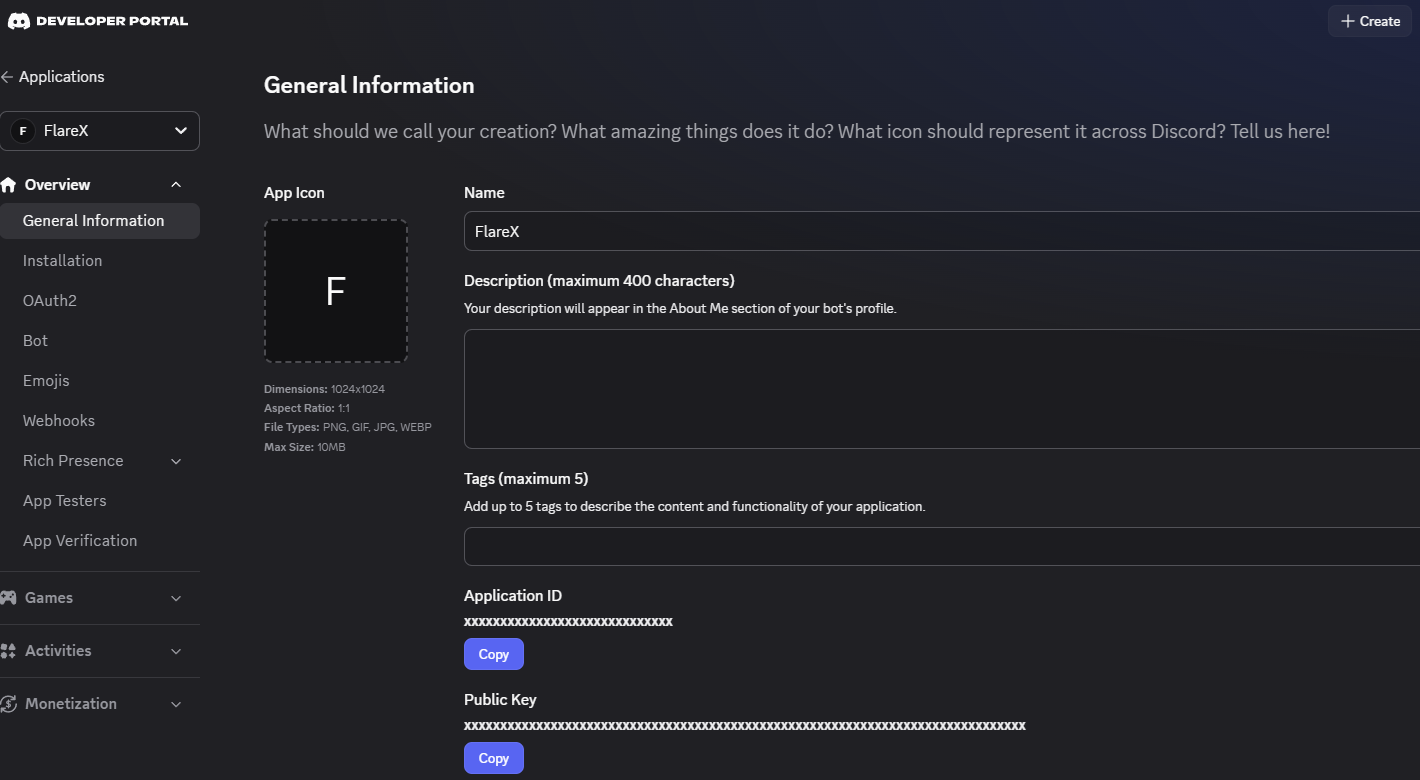This screenshot has width=1420, height=780.
Task: Collapse the Overview section chevron
Action: [176, 185]
